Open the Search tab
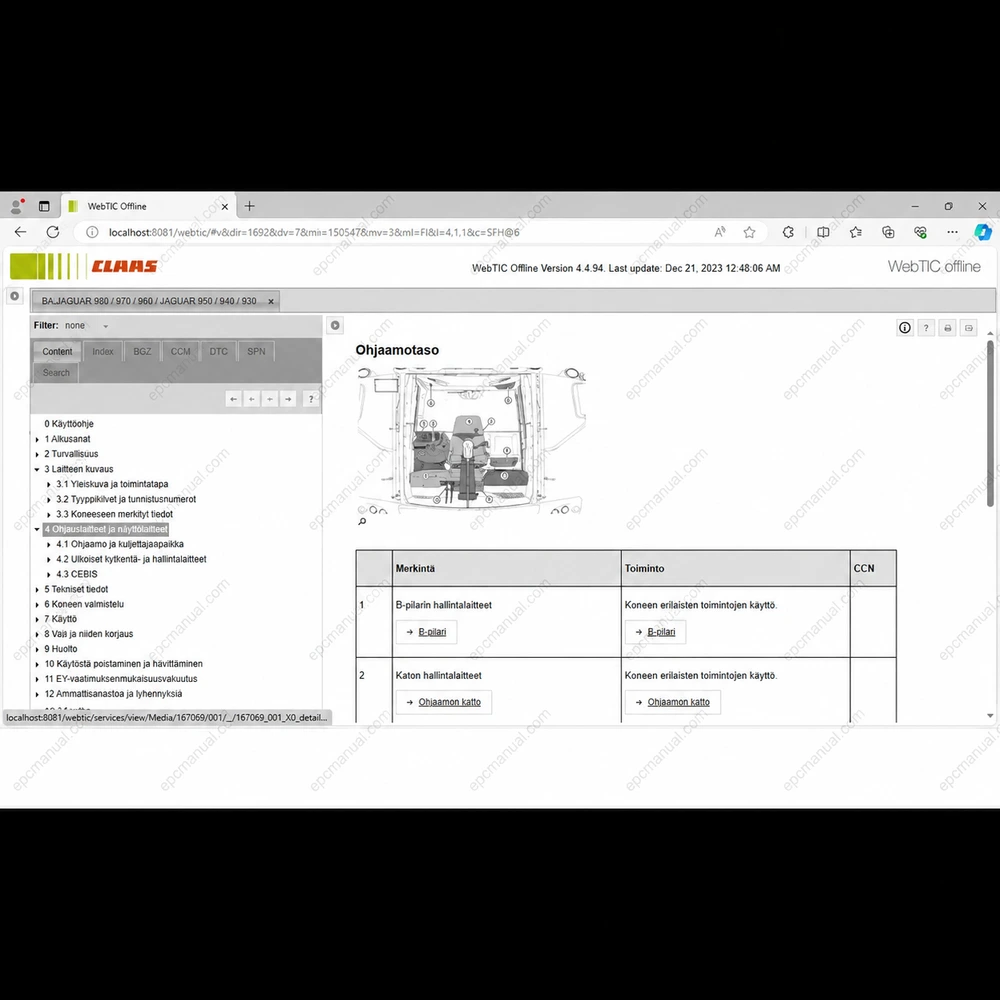This screenshot has width=1000, height=1000. pos(56,373)
